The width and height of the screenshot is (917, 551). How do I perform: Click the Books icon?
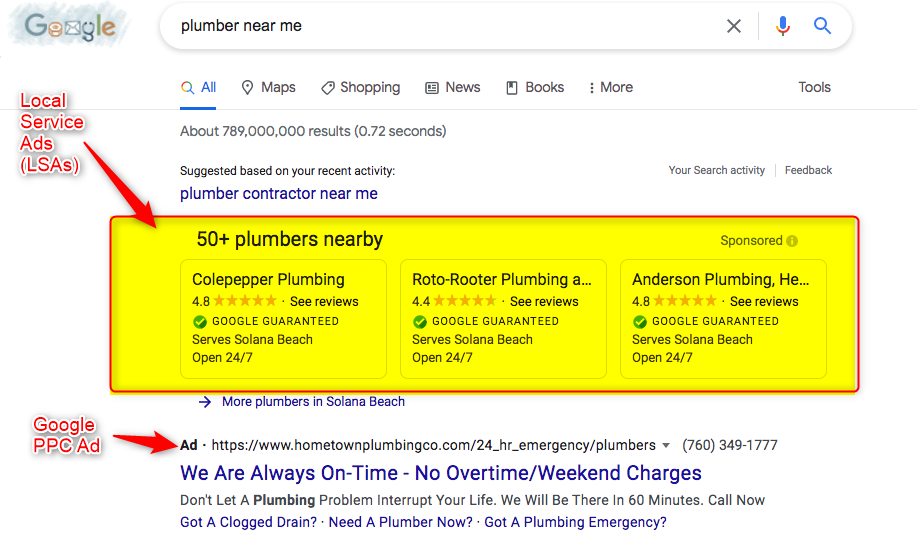(512, 88)
